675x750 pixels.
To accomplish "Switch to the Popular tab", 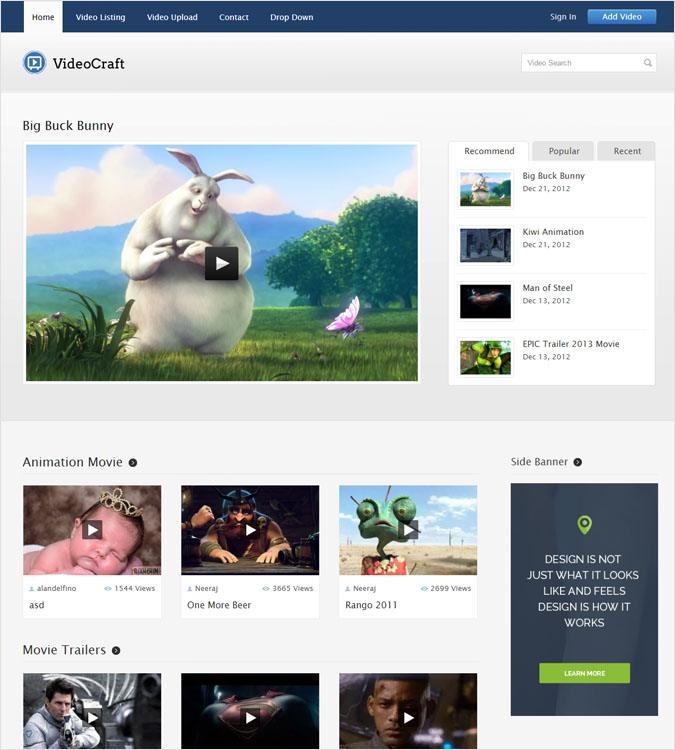I will coord(563,151).
